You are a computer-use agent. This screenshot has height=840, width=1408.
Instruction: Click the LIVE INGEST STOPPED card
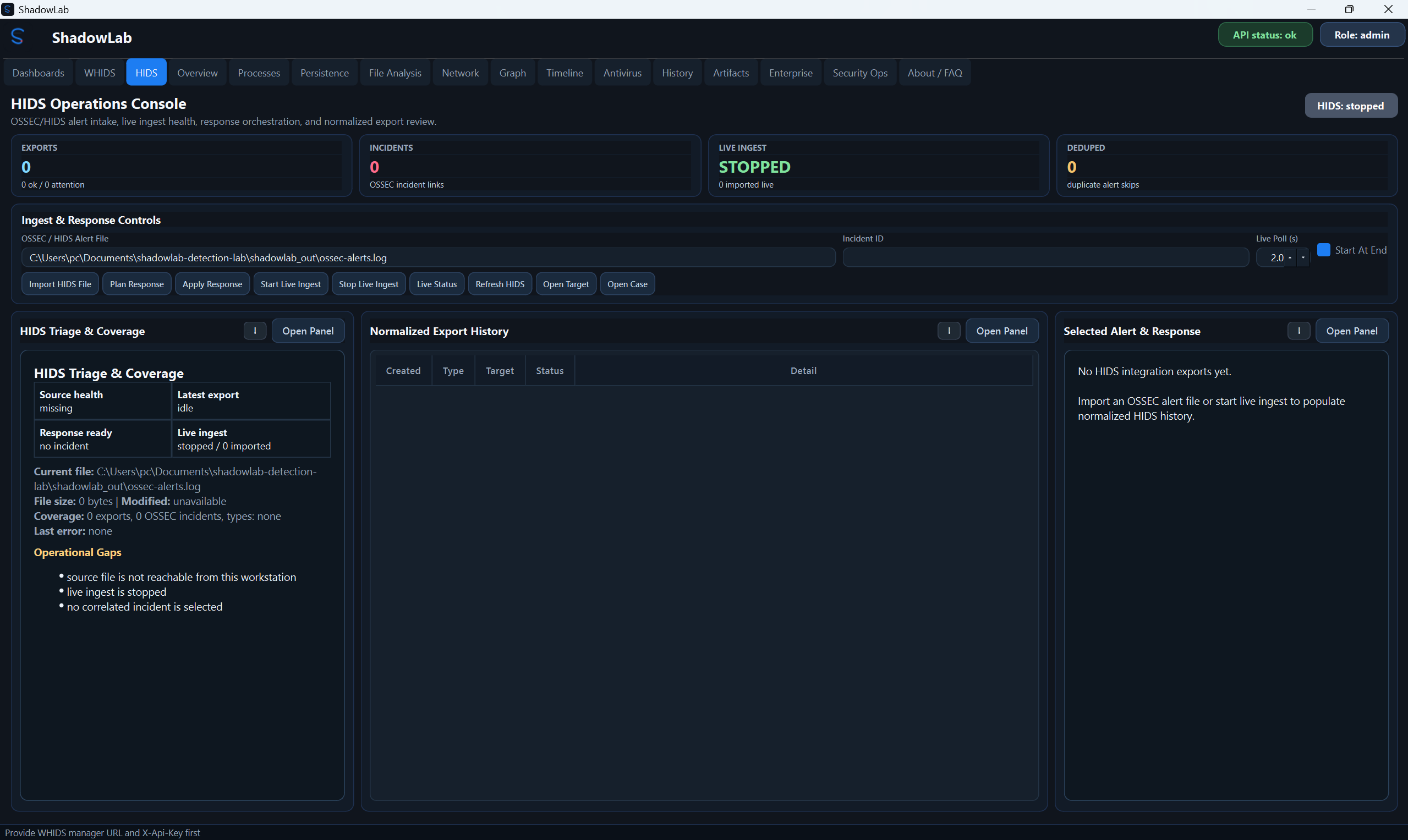pos(879,166)
